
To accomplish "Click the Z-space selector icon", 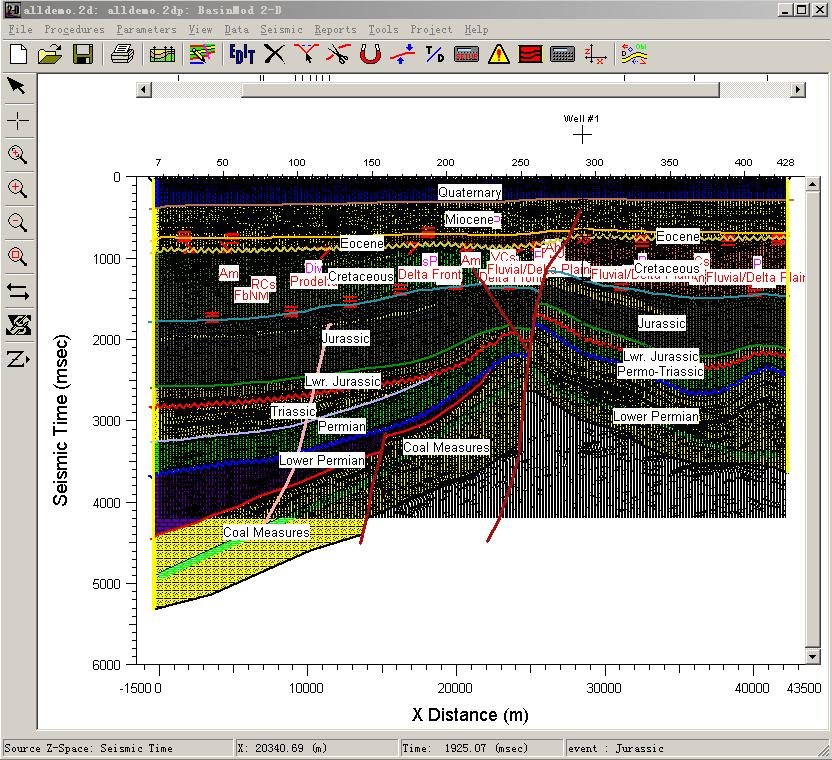I will click(19, 359).
